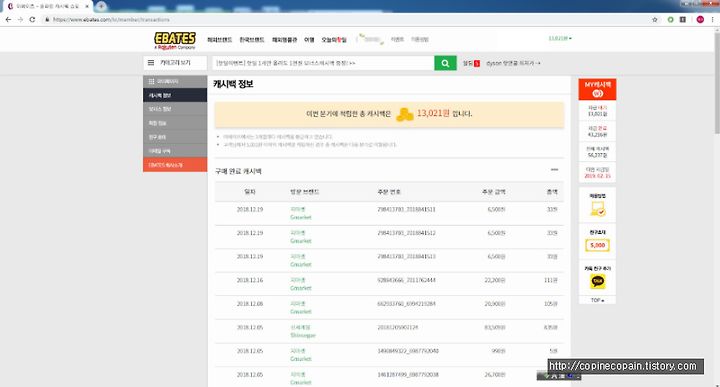Viewport: 720px width, 387px height.
Task: Open the 여행 menu item
Action: coord(309,40)
